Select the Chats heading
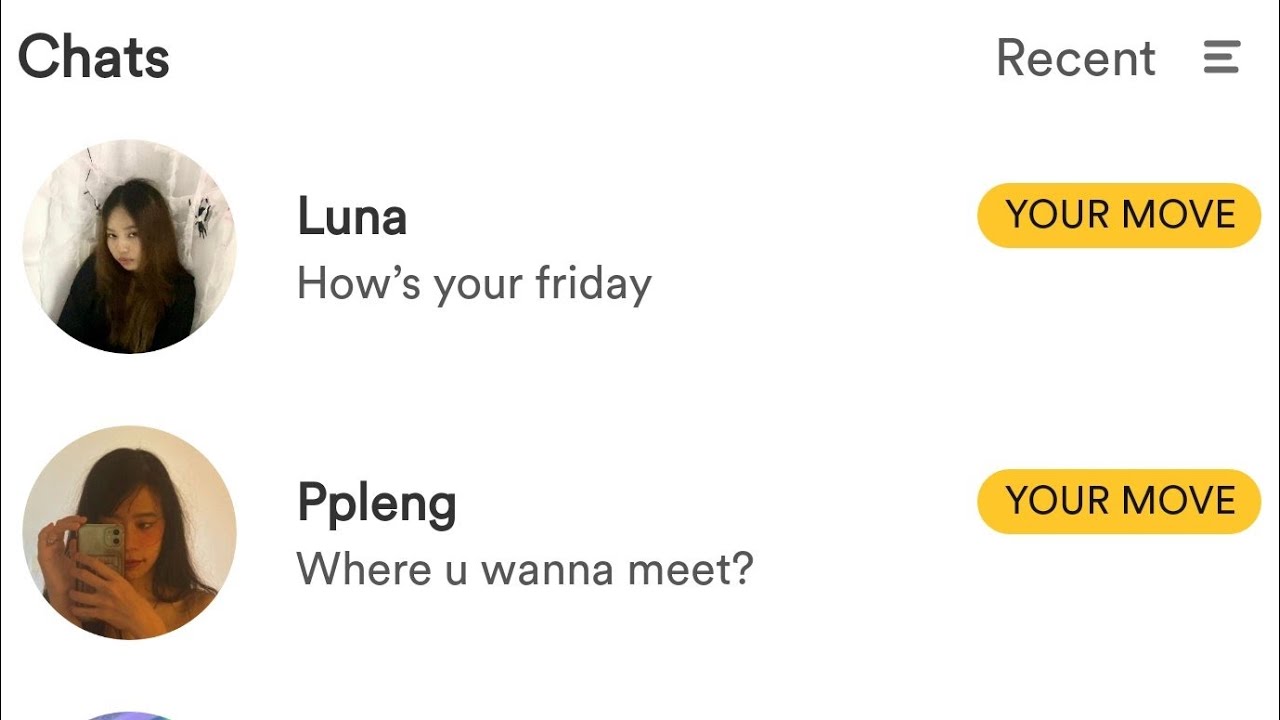Viewport: 1280px width, 720px height. point(94,57)
